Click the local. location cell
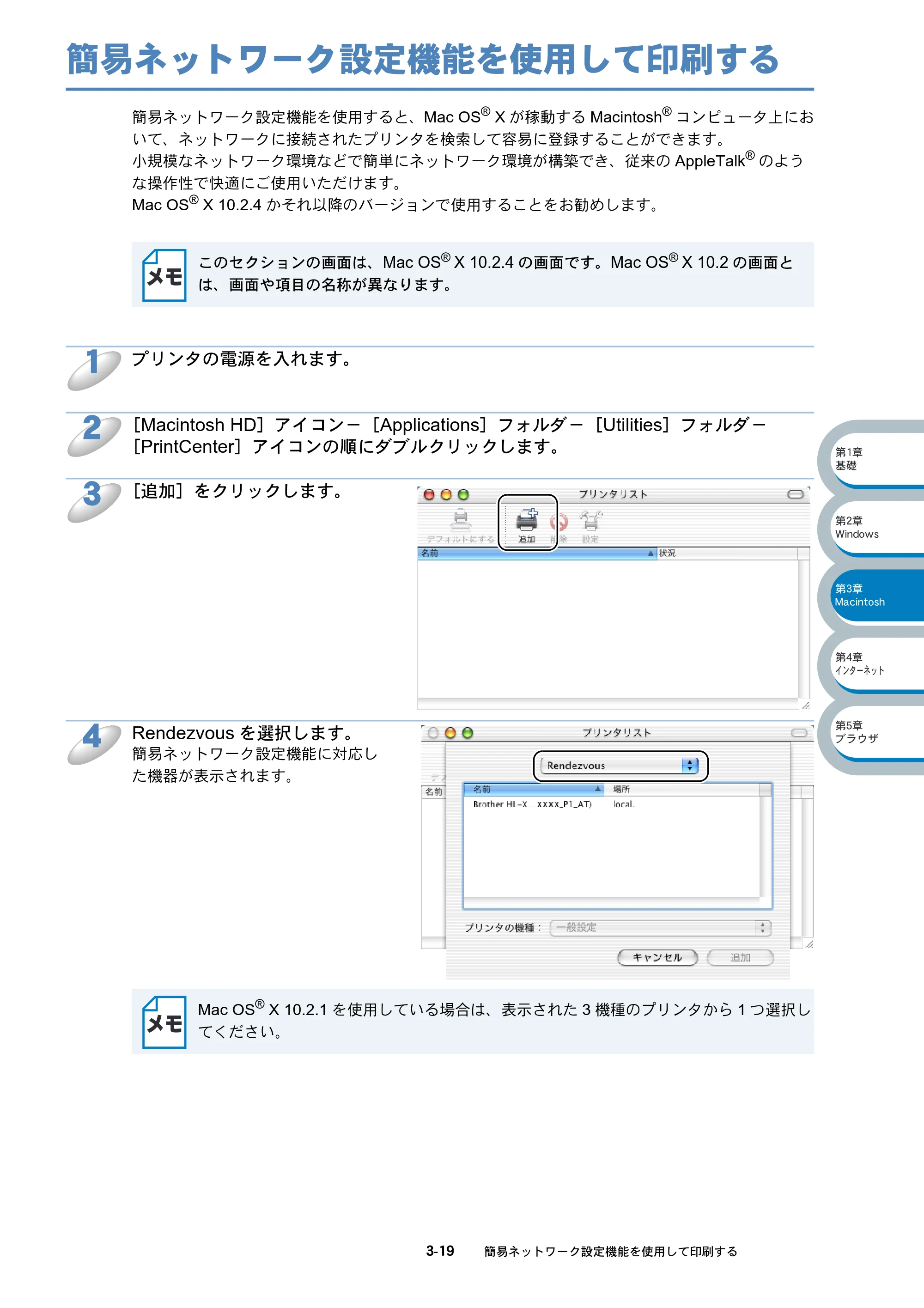 point(624,804)
